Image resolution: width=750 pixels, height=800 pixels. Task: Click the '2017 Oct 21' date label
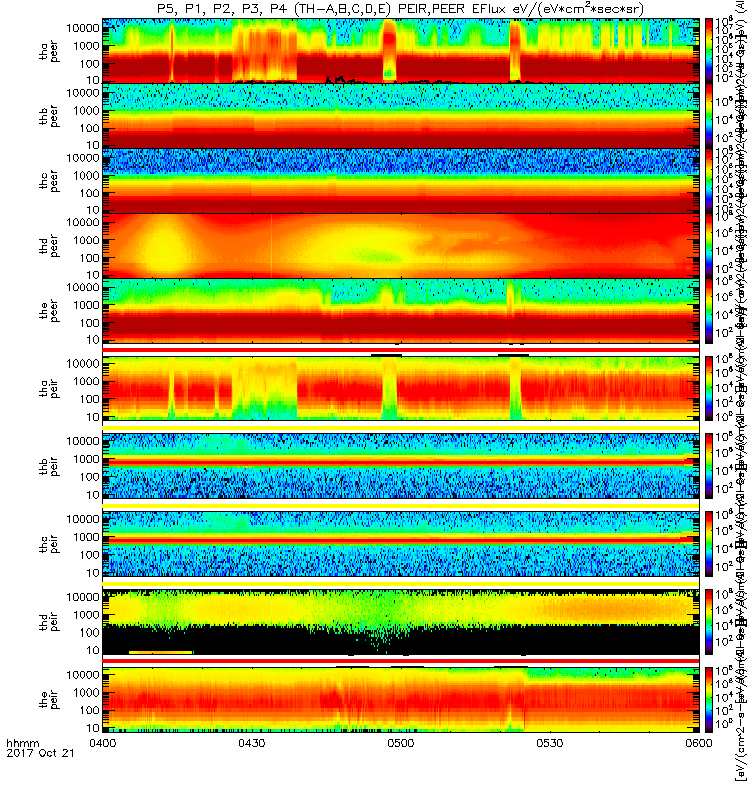tap(40, 753)
